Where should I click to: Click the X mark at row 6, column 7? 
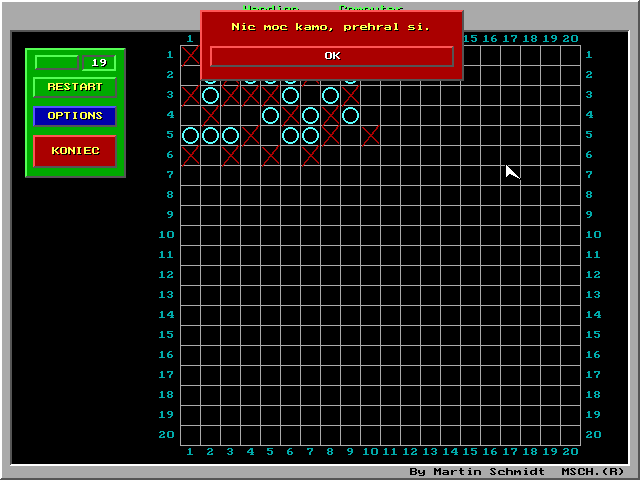[310, 156]
